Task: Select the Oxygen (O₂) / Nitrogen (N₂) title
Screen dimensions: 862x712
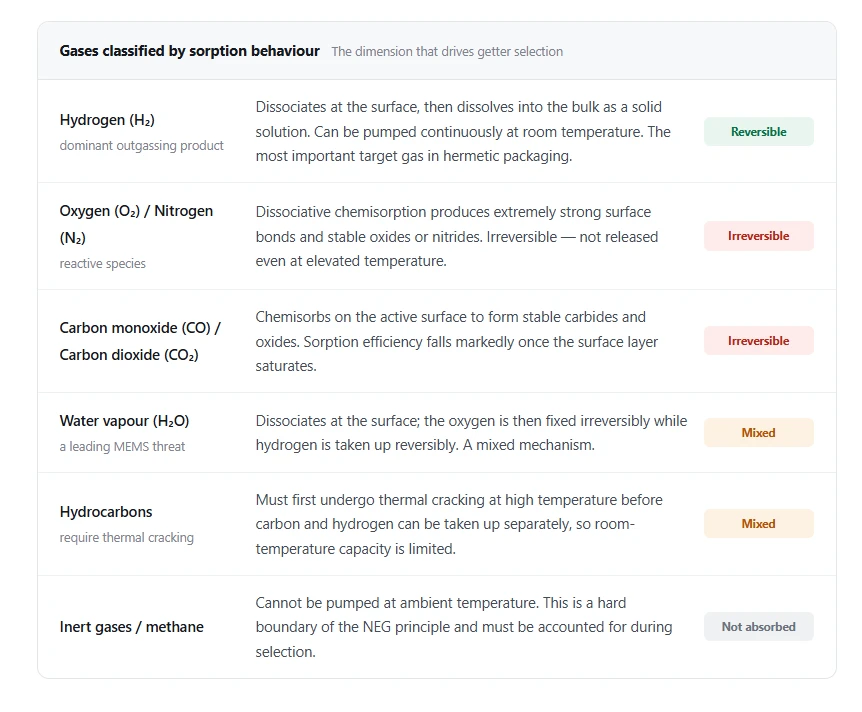Action: (136, 224)
